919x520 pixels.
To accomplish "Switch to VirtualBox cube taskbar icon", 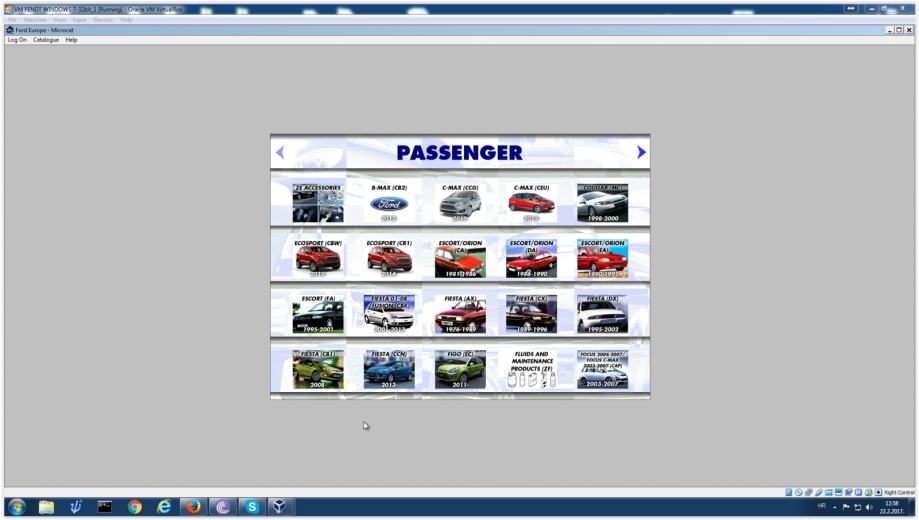I will [x=280, y=507].
